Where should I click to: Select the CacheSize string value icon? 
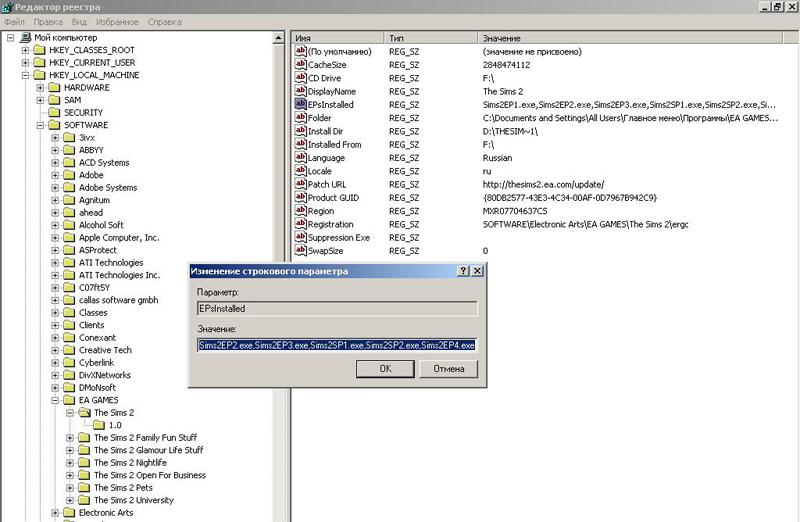pos(300,65)
